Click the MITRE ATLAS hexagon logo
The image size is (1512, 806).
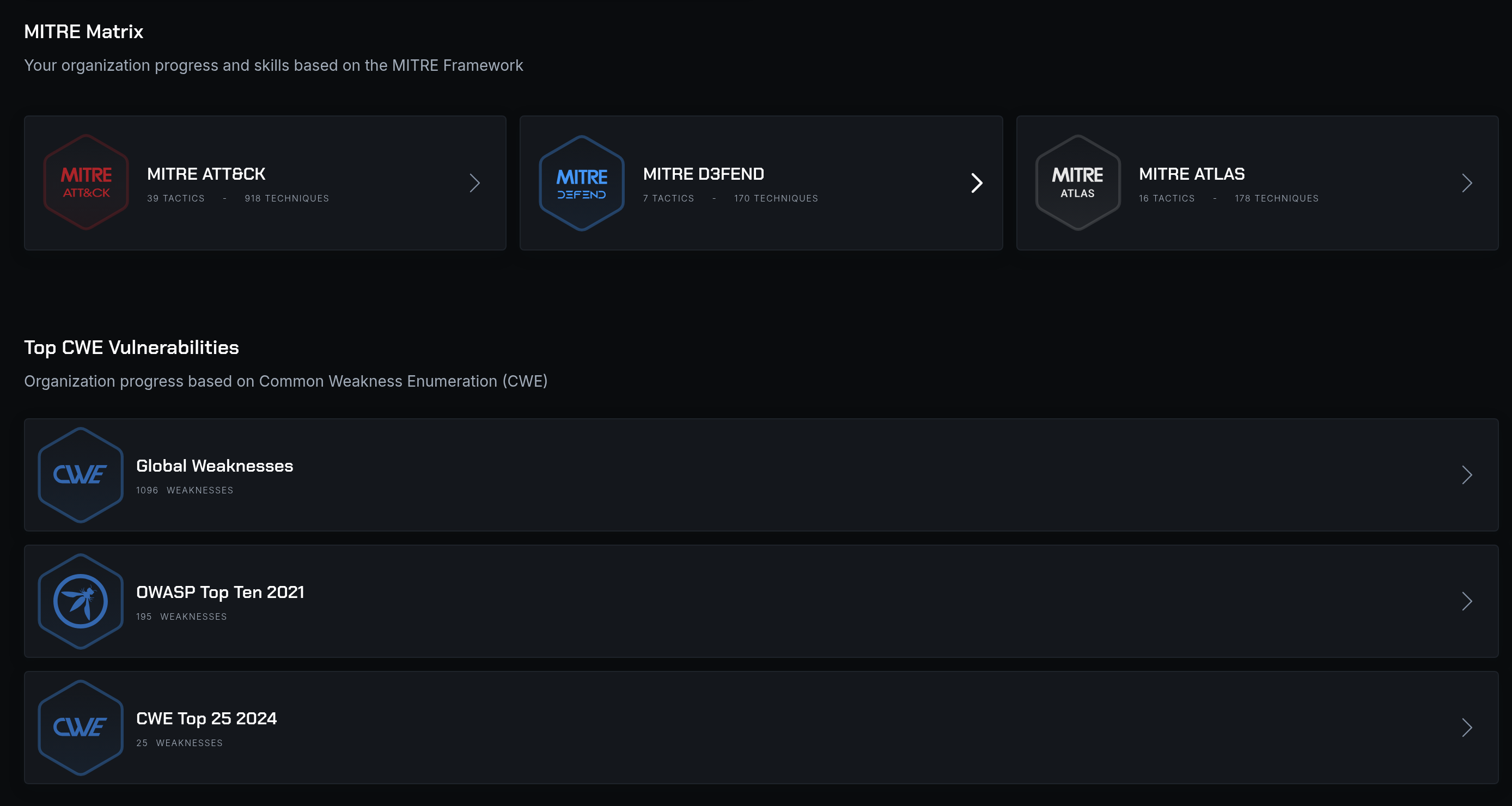[x=1078, y=182]
